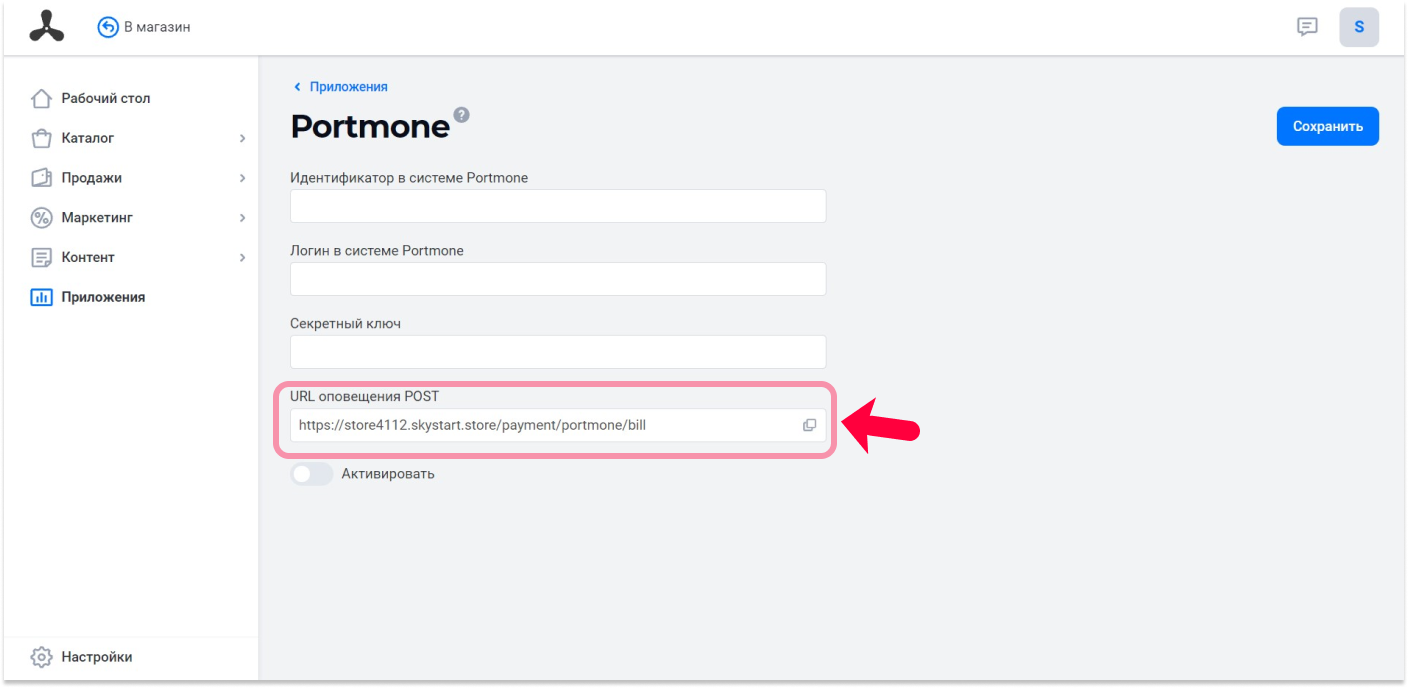
Task: Click the URL оповещения POST label
Action: click(365, 397)
